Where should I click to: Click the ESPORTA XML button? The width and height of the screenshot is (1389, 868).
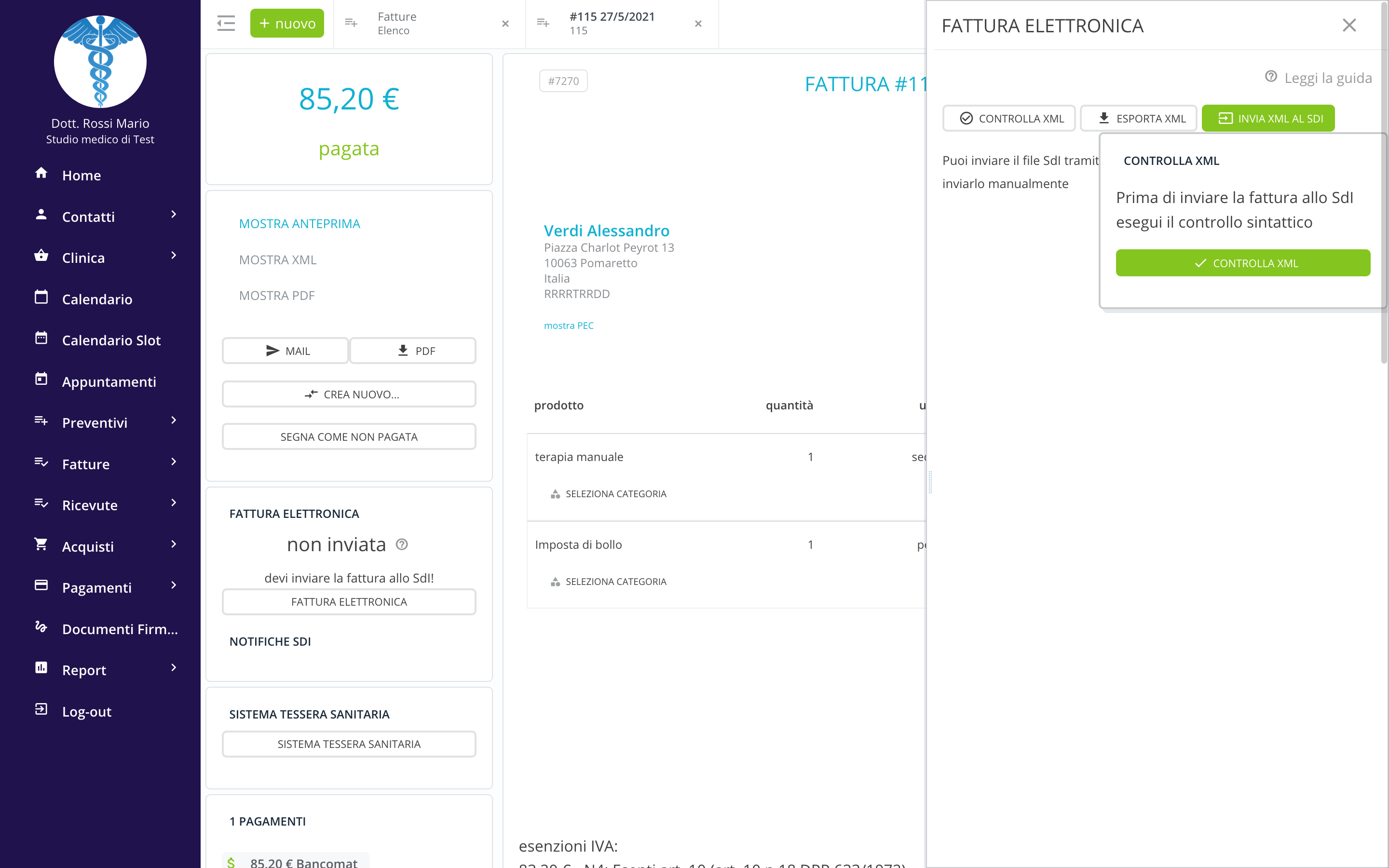(x=1139, y=118)
